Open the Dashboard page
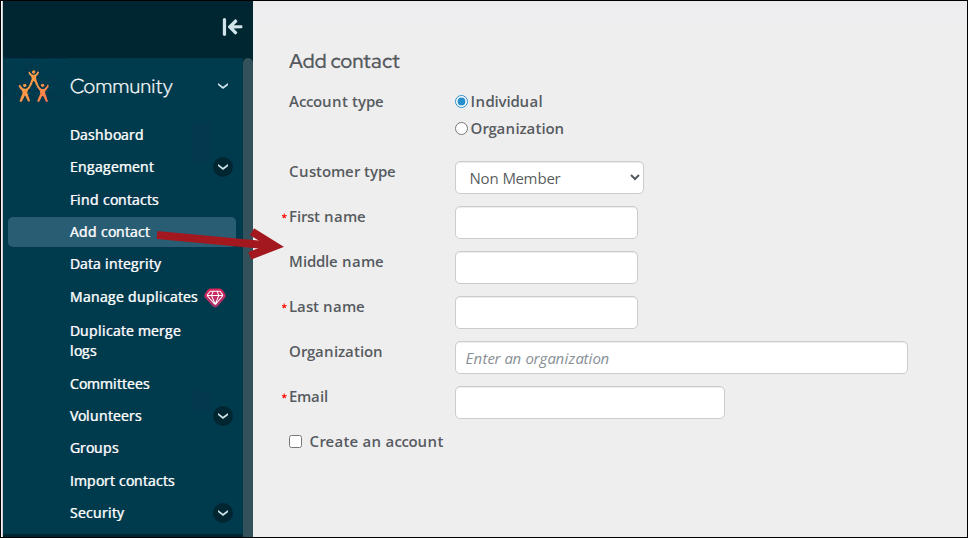 [106, 135]
